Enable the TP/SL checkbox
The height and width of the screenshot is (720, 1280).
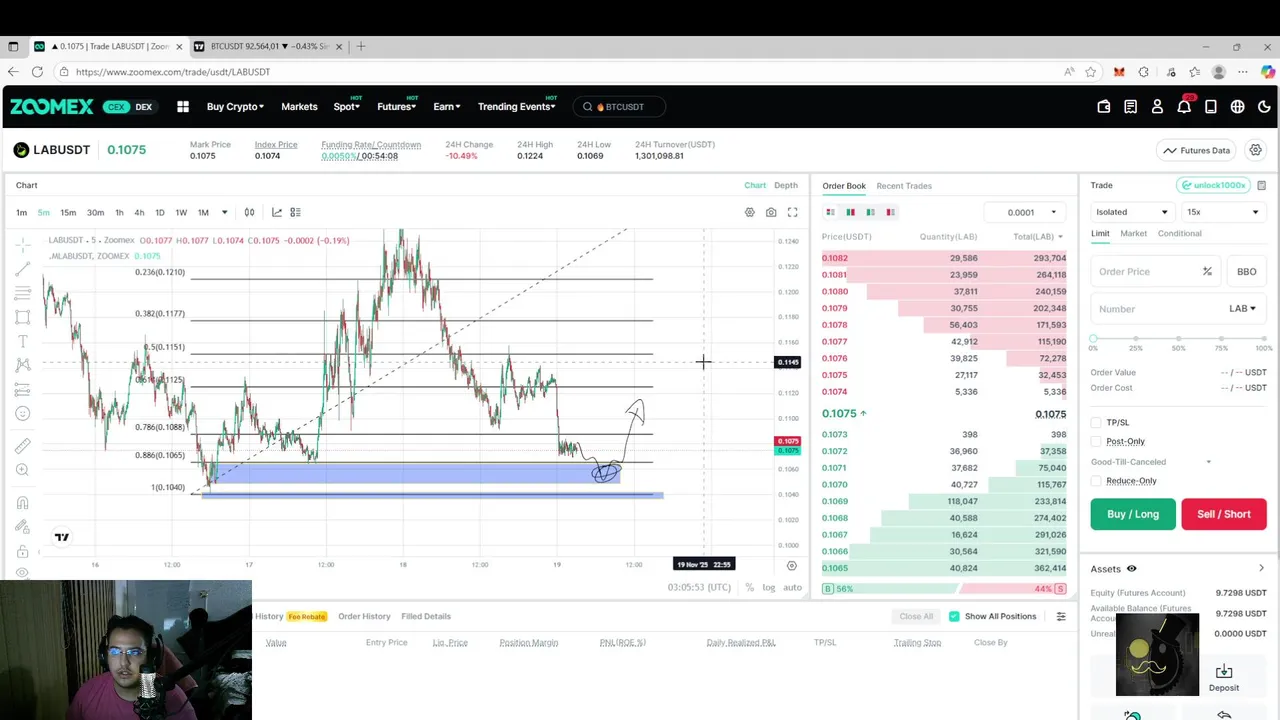[1096, 422]
